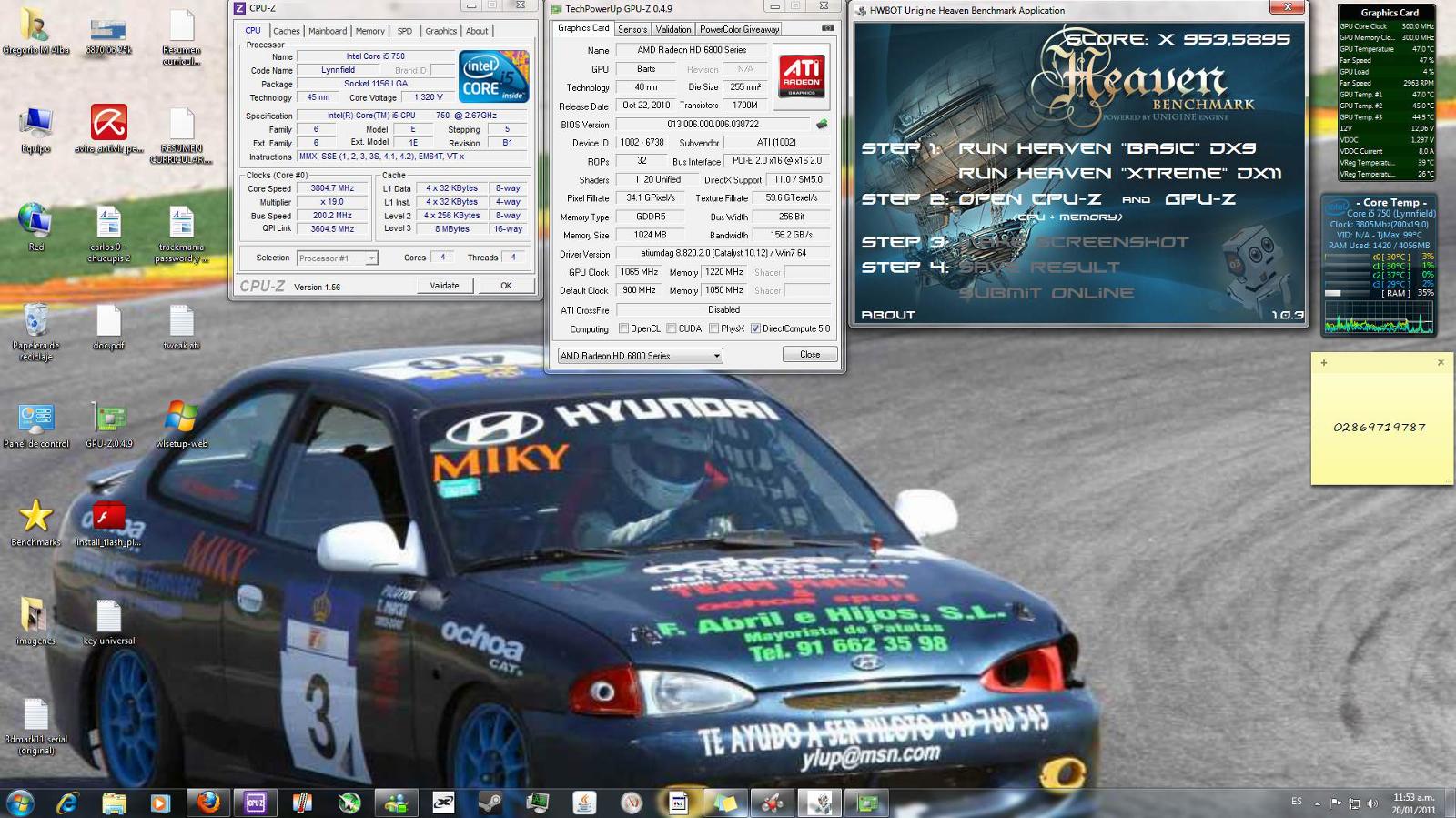Viewport: 1456px width, 818px height.
Task: Toggle the OpenCL checkbox in GPU-Z
Action: [623, 328]
